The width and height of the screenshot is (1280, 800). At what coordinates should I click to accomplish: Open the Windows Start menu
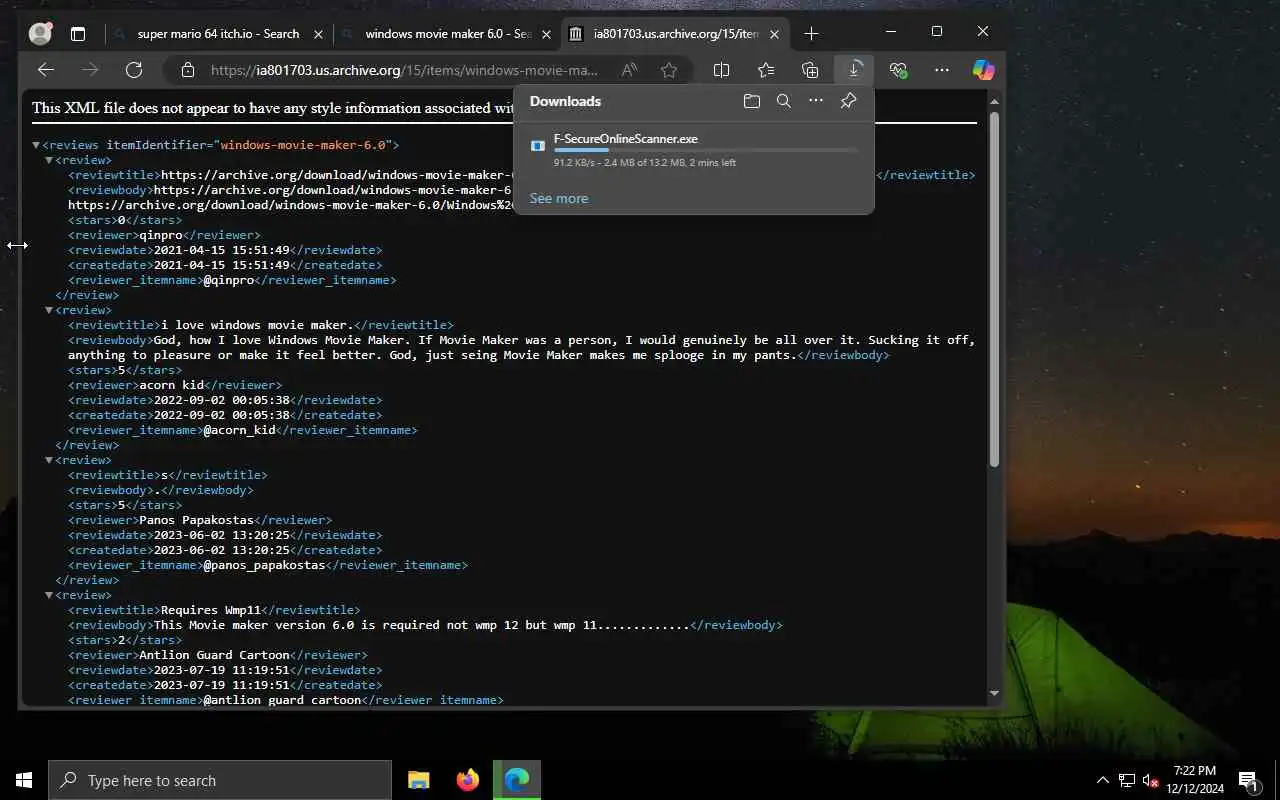pos(24,780)
